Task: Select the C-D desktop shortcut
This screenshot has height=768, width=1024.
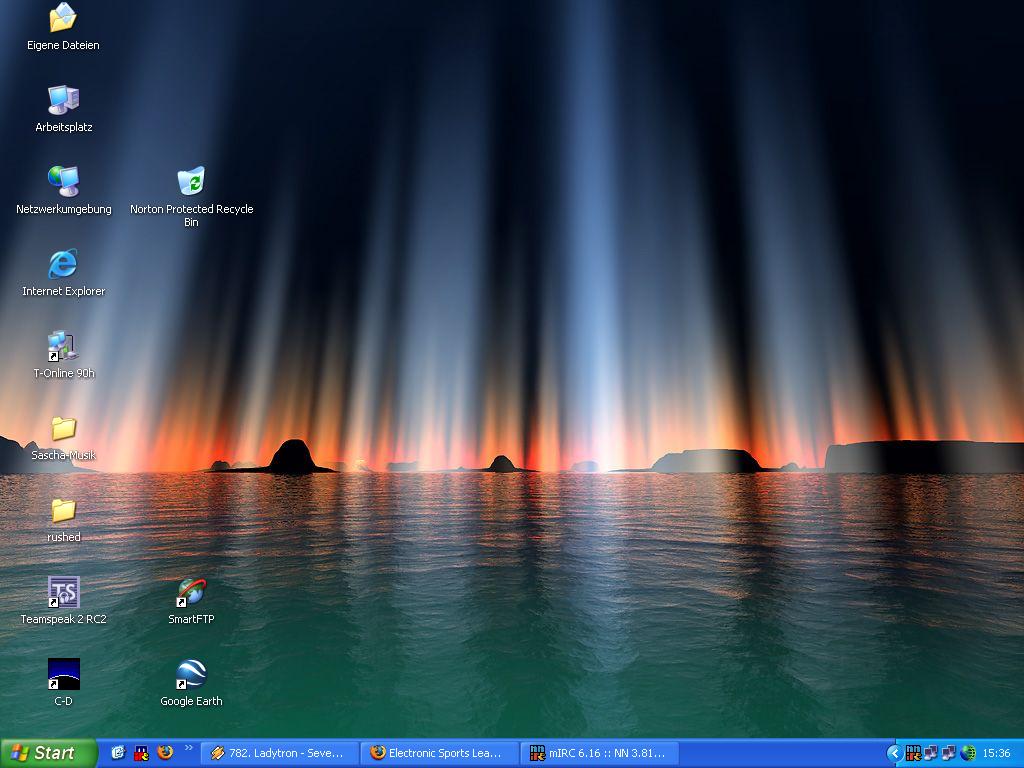Action: [63, 674]
